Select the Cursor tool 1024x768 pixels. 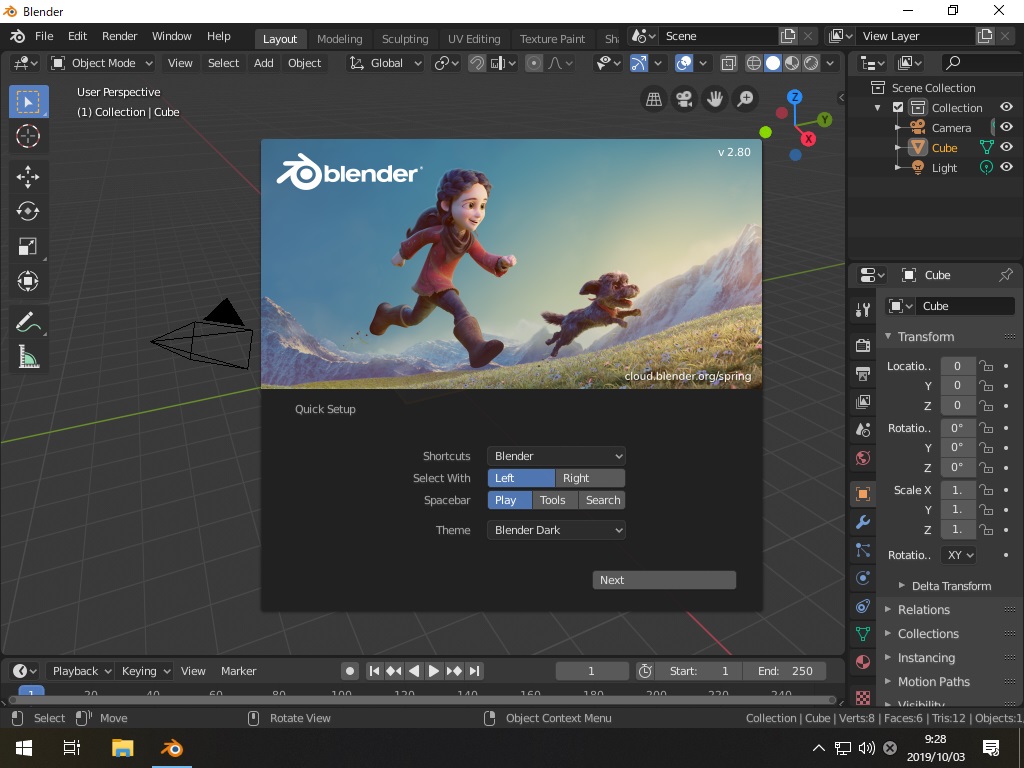(x=28, y=136)
